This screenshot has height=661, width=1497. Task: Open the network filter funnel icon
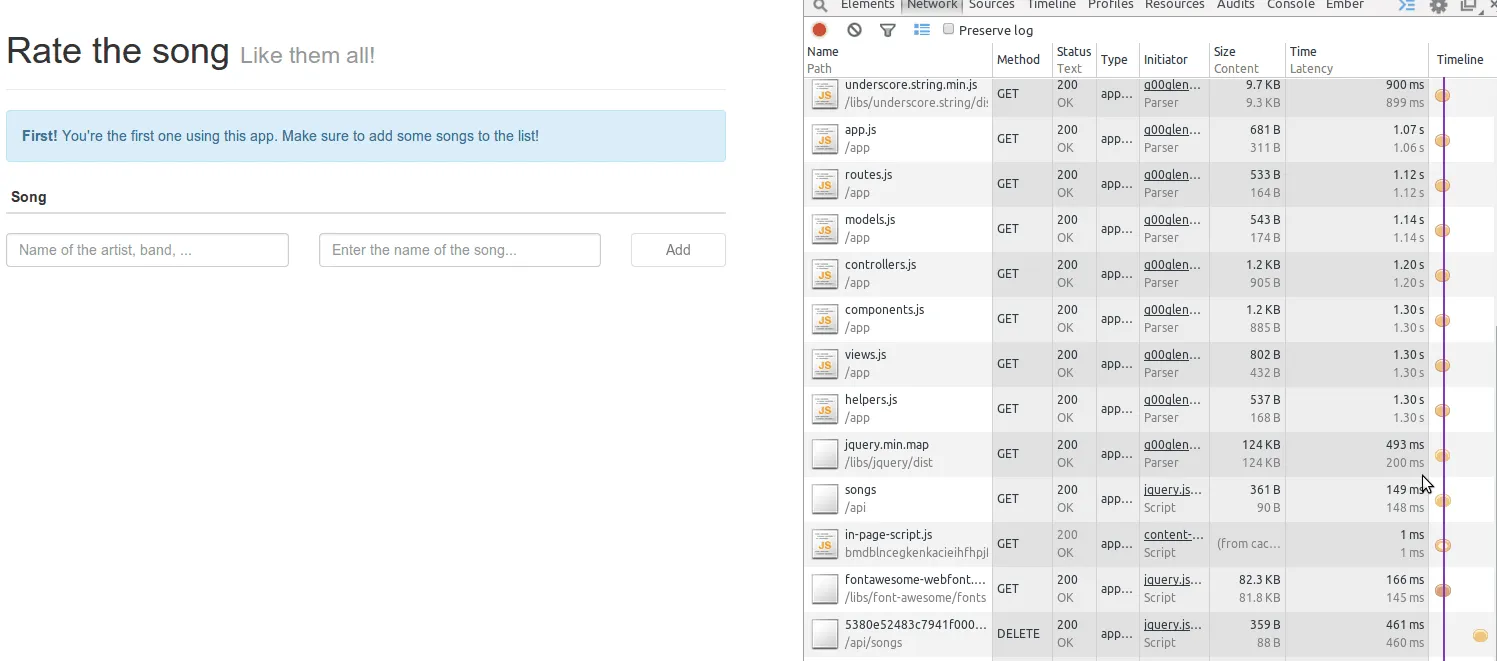[x=887, y=30]
